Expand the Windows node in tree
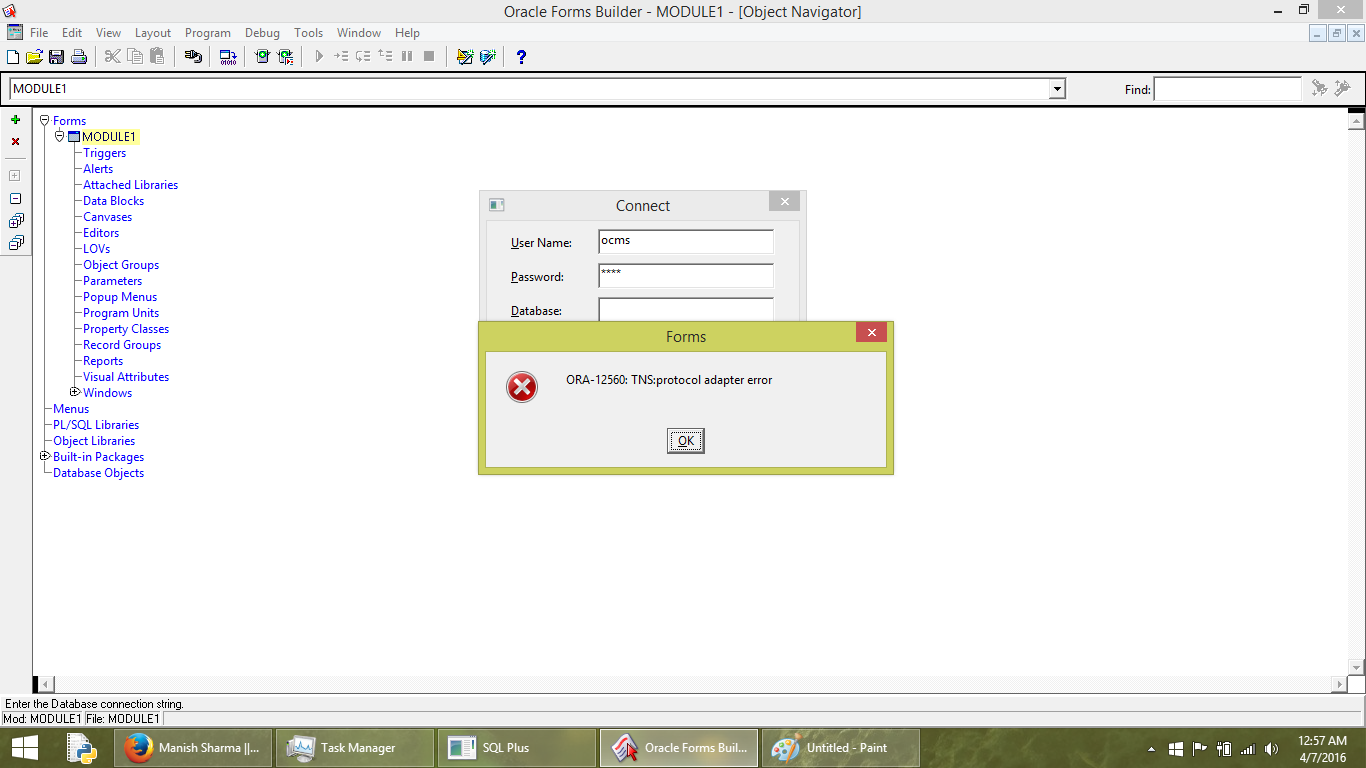The image size is (1366, 768). coord(75,392)
